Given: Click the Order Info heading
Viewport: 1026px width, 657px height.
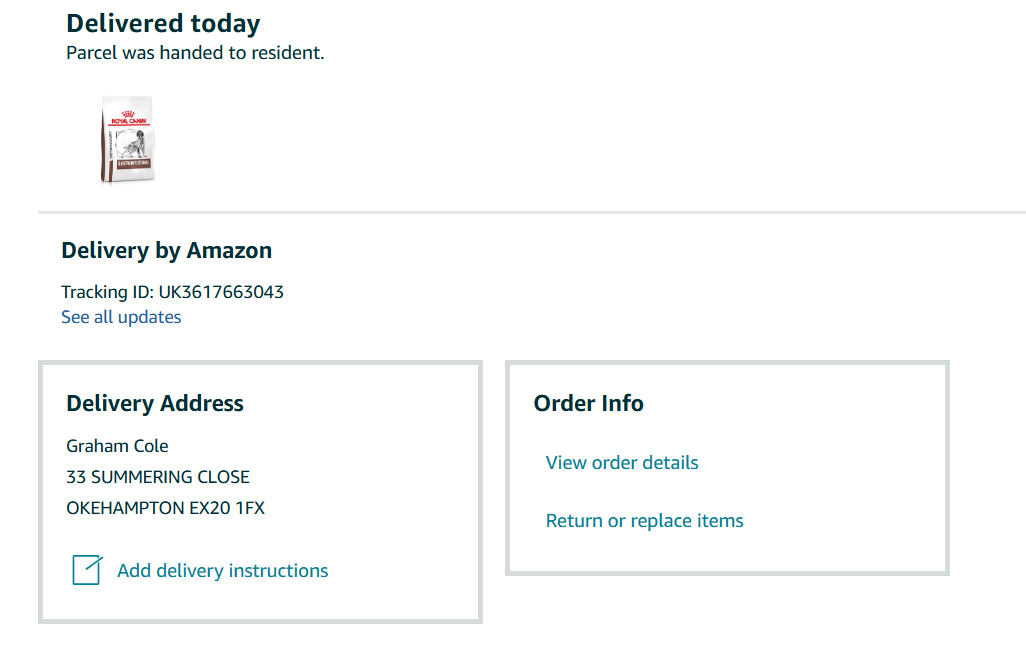Looking at the screenshot, I should pos(588,403).
